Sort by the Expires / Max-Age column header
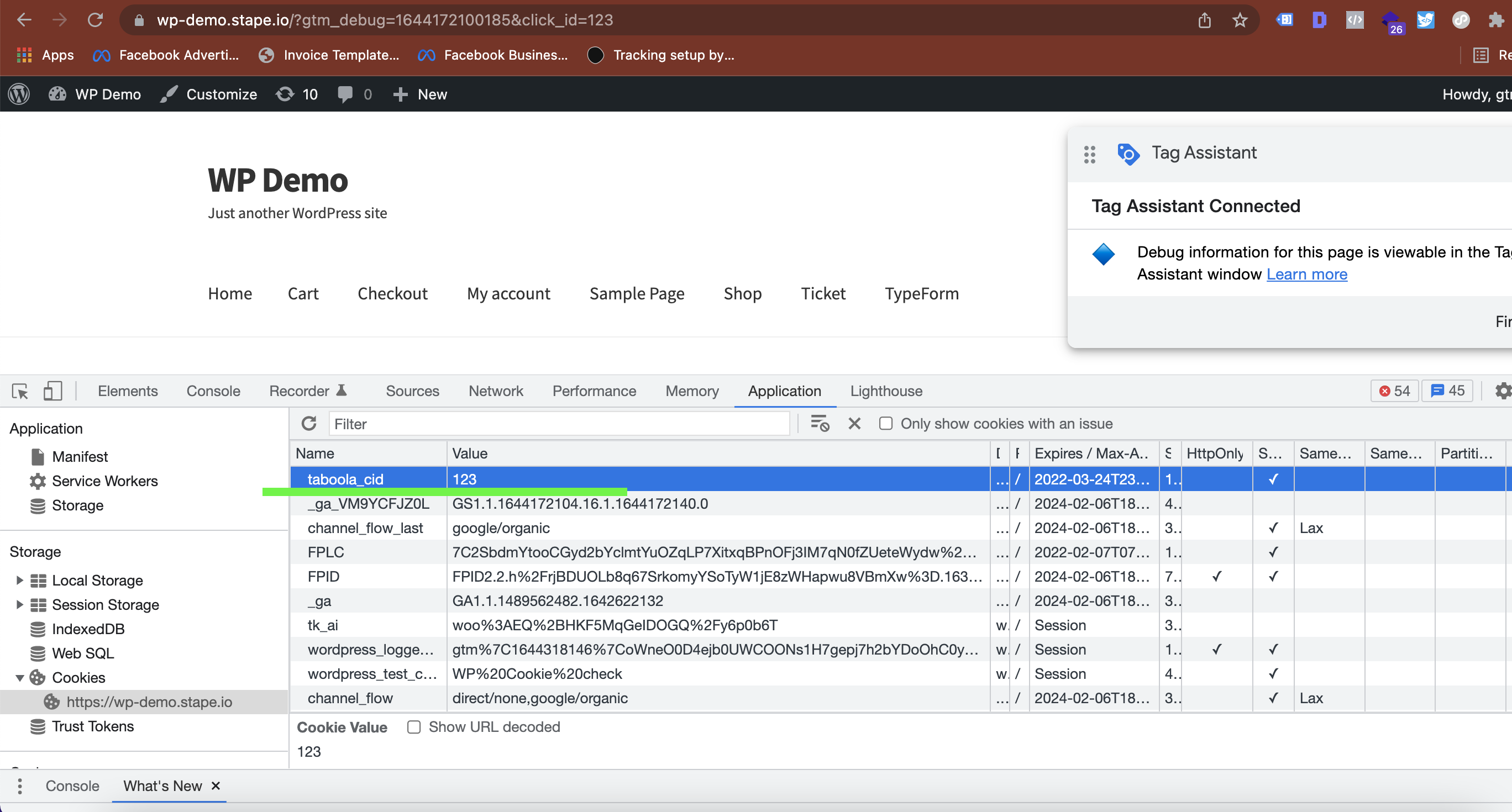 tap(1094, 454)
